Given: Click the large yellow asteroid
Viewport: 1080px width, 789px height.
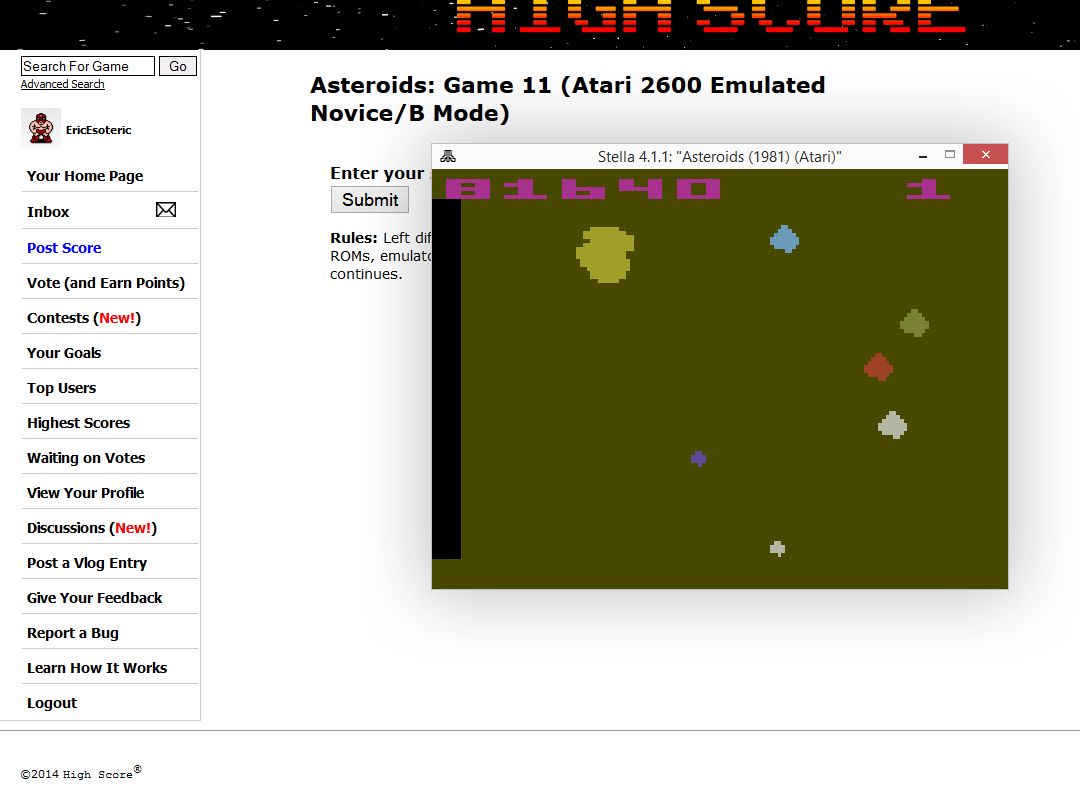Looking at the screenshot, I should [x=605, y=254].
